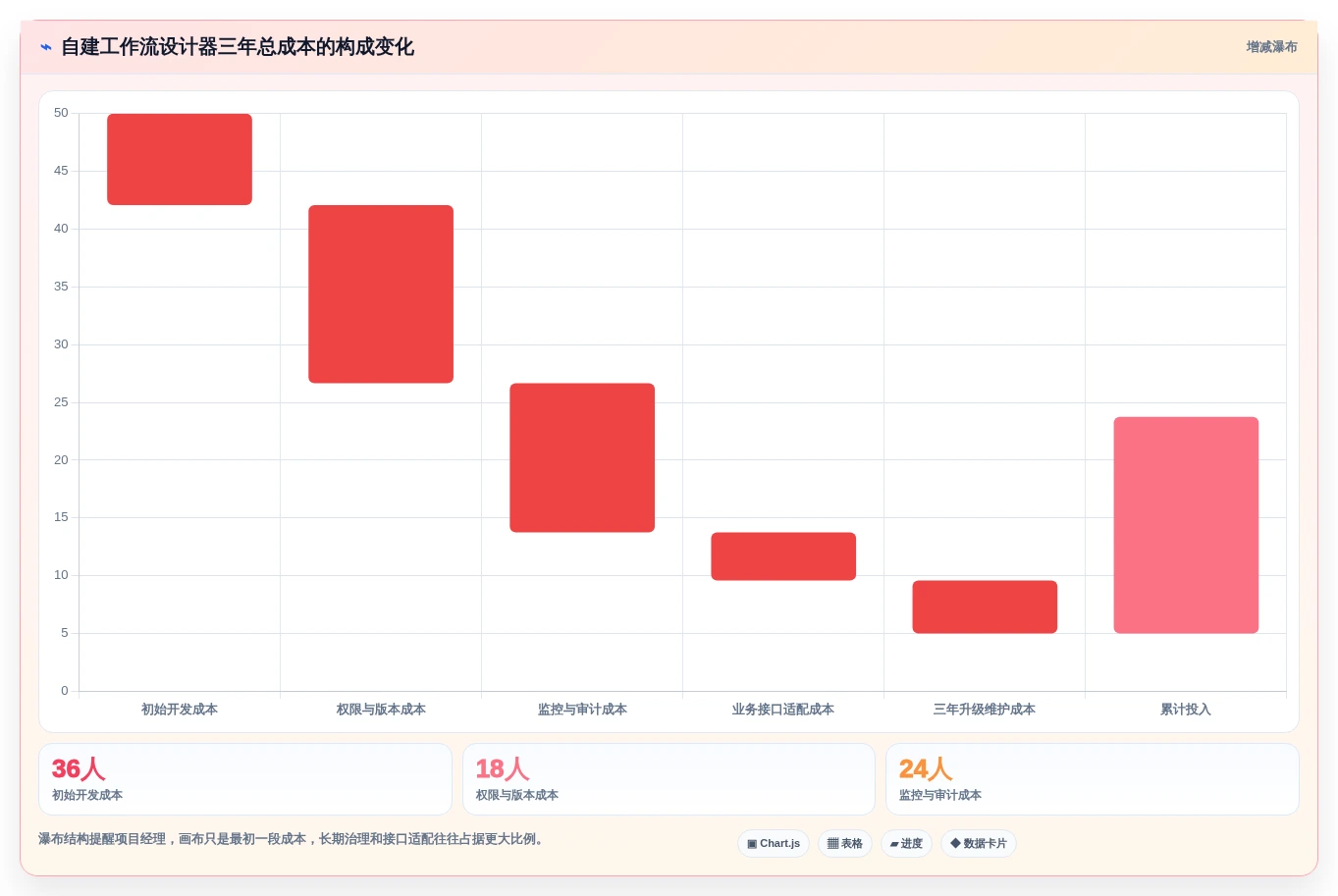Click the 表格 tag chip
The height and width of the screenshot is (896, 1338).
coord(845,844)
